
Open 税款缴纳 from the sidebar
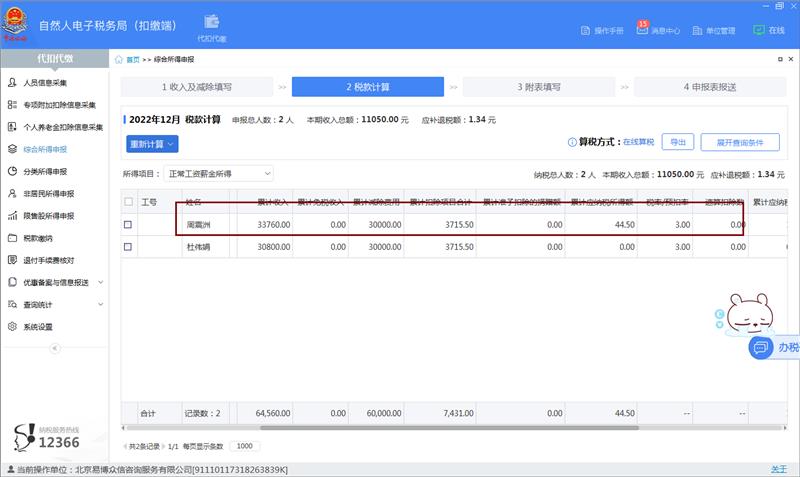[x=38, y=238]
